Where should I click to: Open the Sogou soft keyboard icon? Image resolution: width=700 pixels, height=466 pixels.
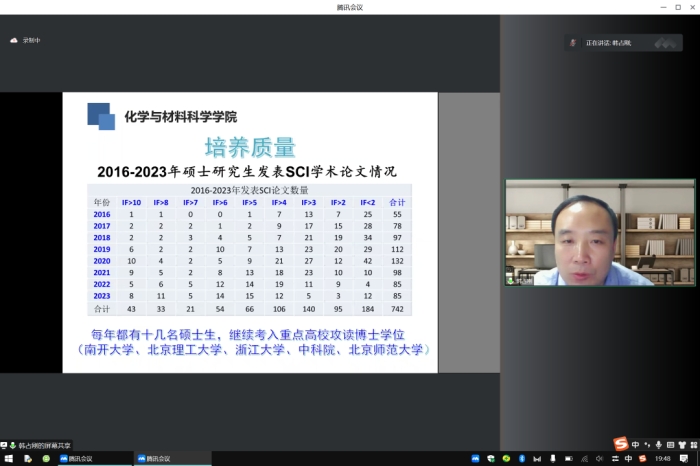tap(671, 444)
